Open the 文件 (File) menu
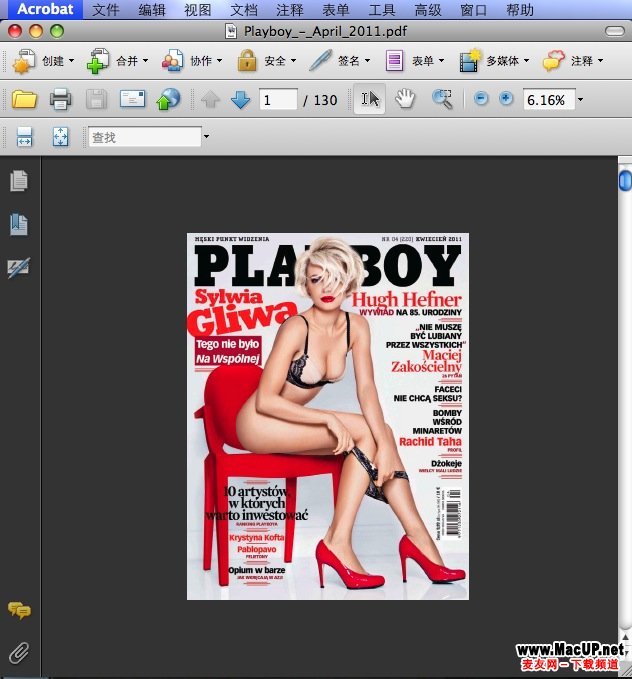Screen dimensions: 632x679 tap(106, 10)
